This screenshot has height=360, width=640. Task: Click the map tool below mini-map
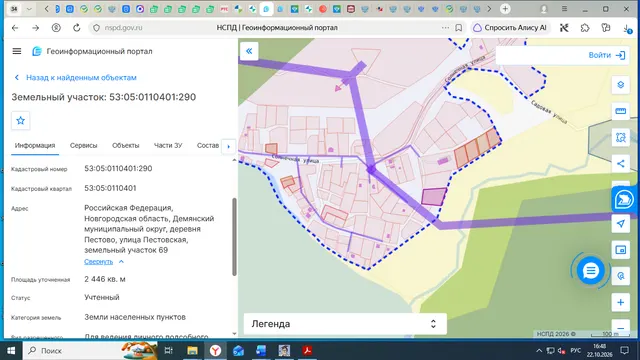(x=620, y=276)
